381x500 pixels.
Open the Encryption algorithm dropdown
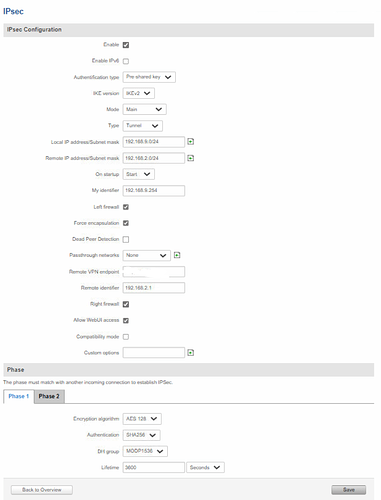tap(142, 419)
